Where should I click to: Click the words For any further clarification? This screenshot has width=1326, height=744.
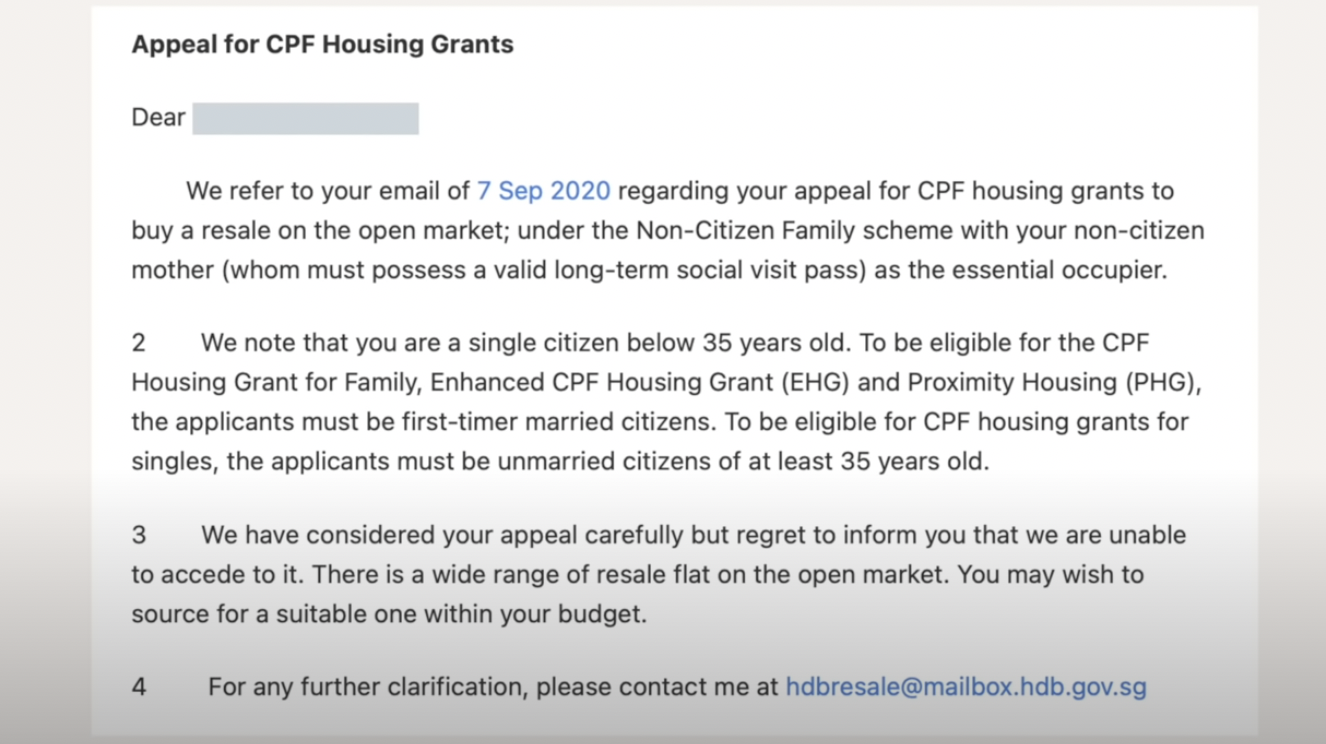click(367, 688)
